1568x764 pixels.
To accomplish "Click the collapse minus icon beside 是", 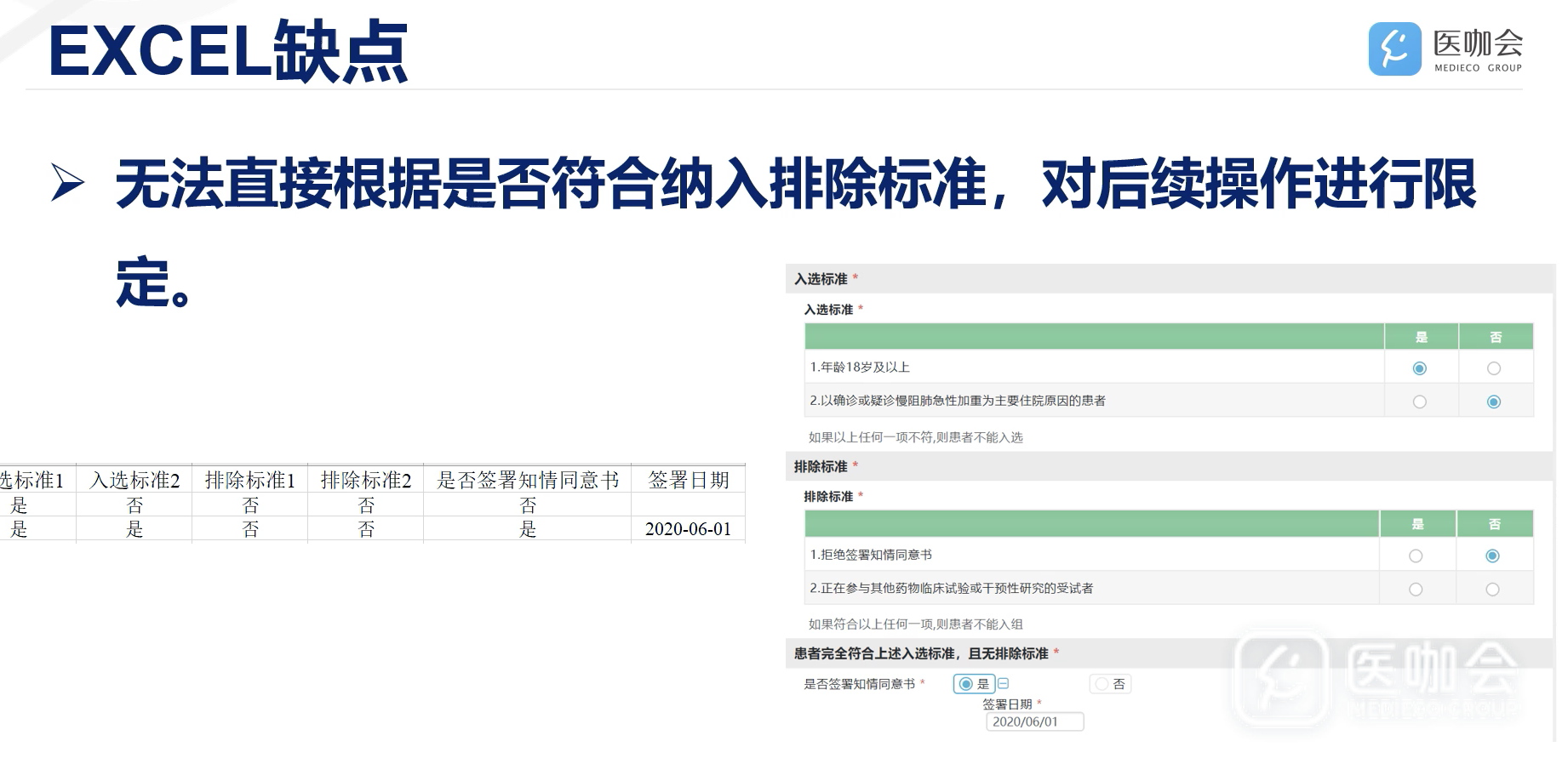I will (x=1003, y=684).
